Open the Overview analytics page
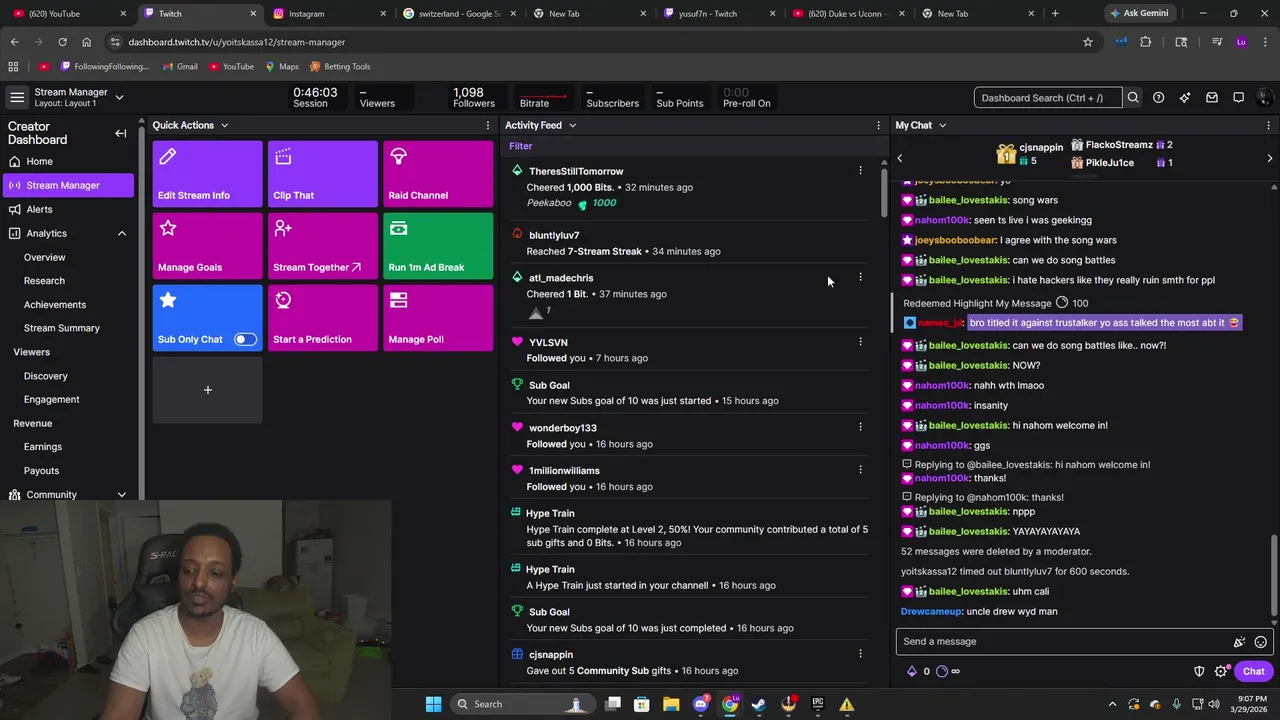The image size is (1280, 720). coord(45,257)
